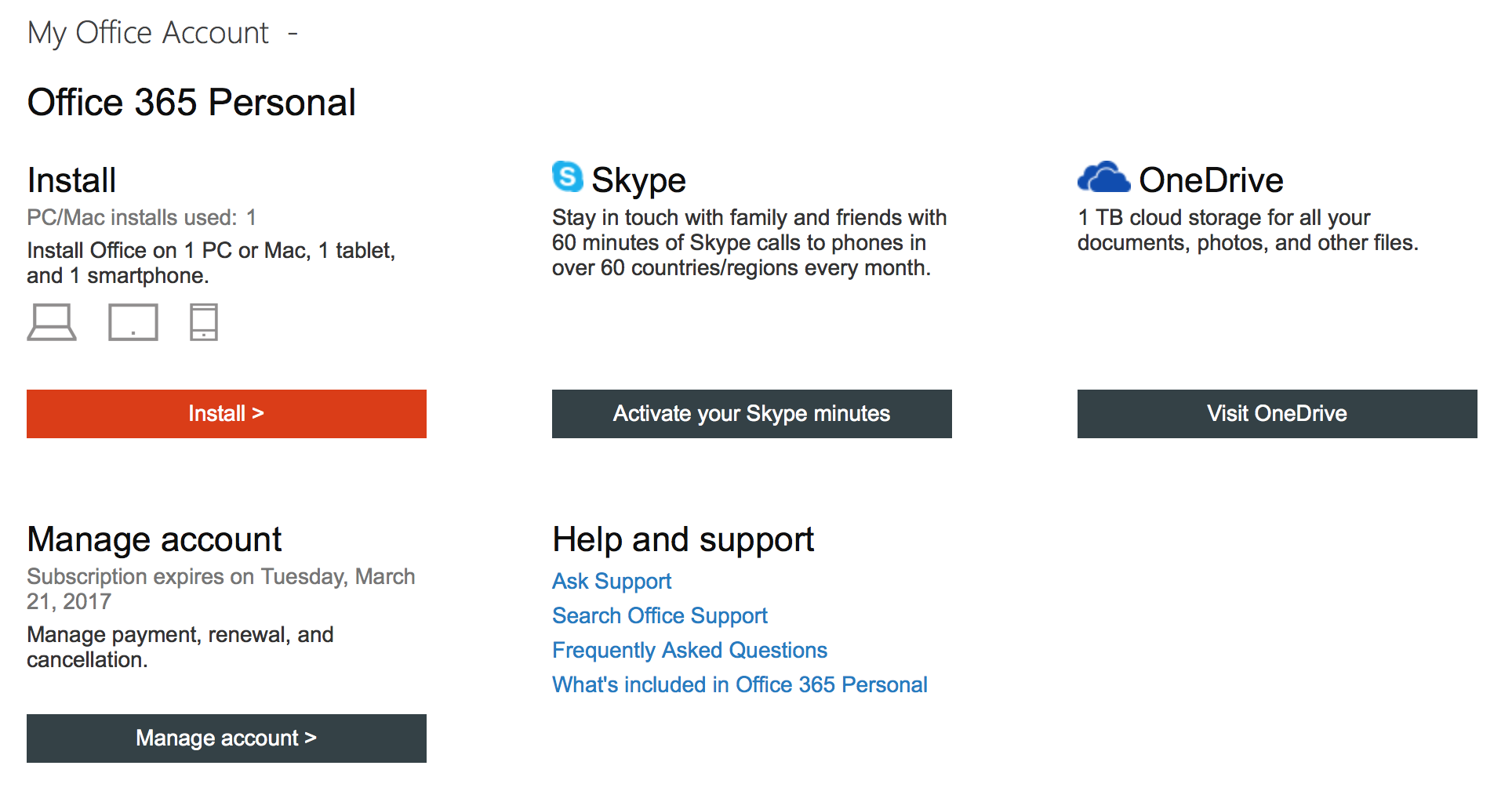1512x791 pixels.
Task: Select the Skype section heading
Action: pyautogui.click(x=638, y=180)
